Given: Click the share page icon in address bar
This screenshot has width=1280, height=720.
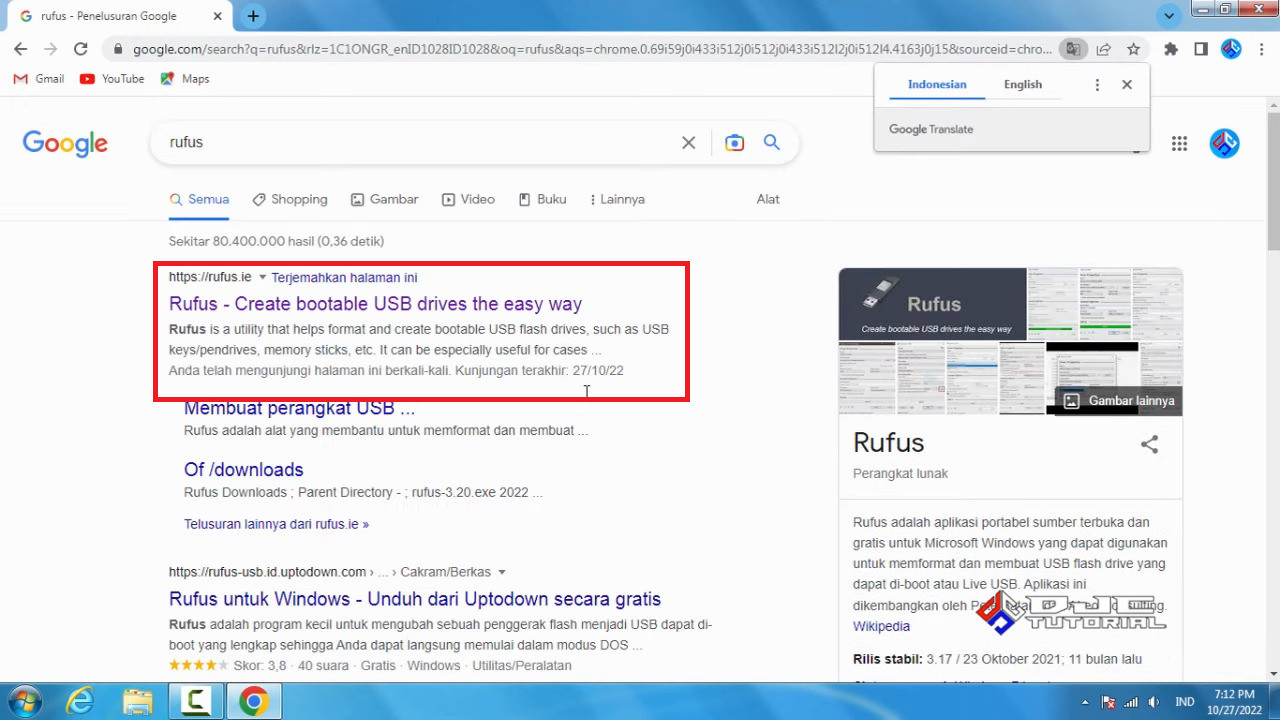Looking at the screenshot, I should (x=1103, y=49).
